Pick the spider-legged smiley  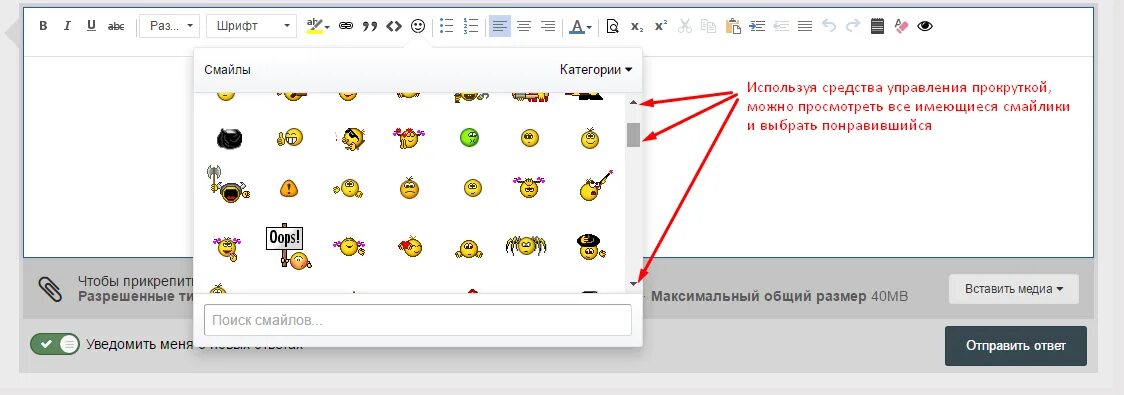point(526,246)
